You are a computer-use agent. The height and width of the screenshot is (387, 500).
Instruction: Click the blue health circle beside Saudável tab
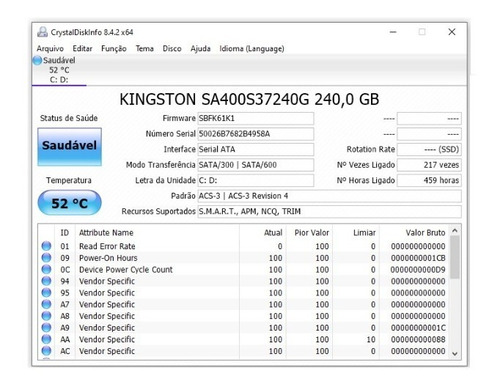[37, 61]
